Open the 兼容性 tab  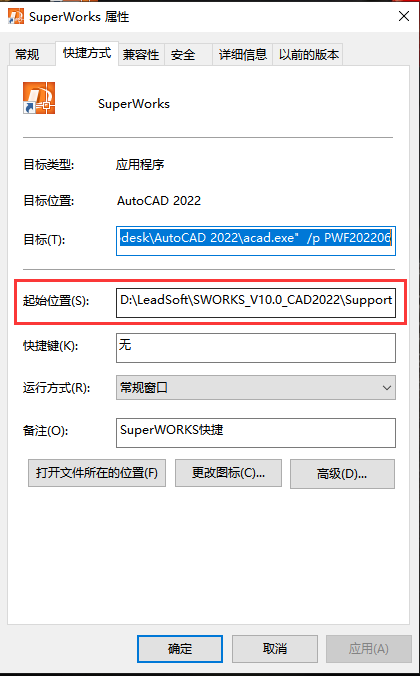(x=141, y=55)
